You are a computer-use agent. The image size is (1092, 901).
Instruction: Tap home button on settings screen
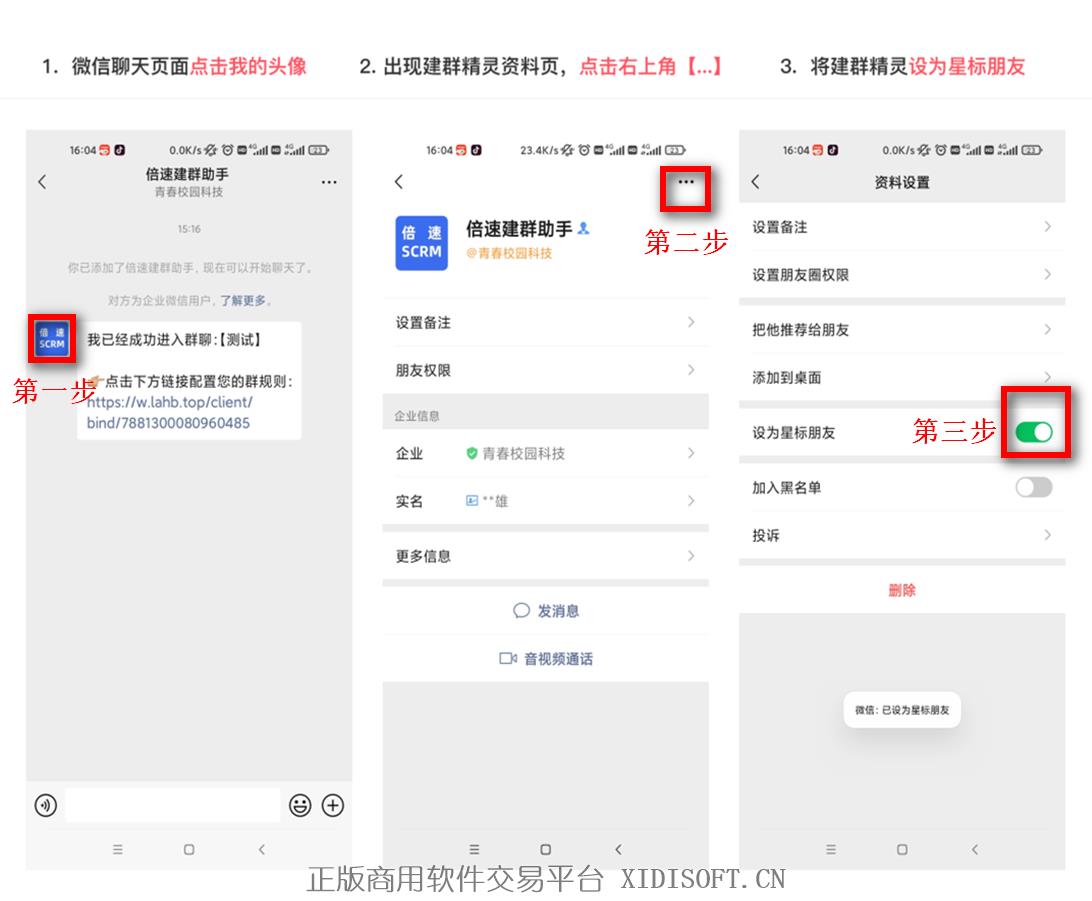(x=902, y=849)
